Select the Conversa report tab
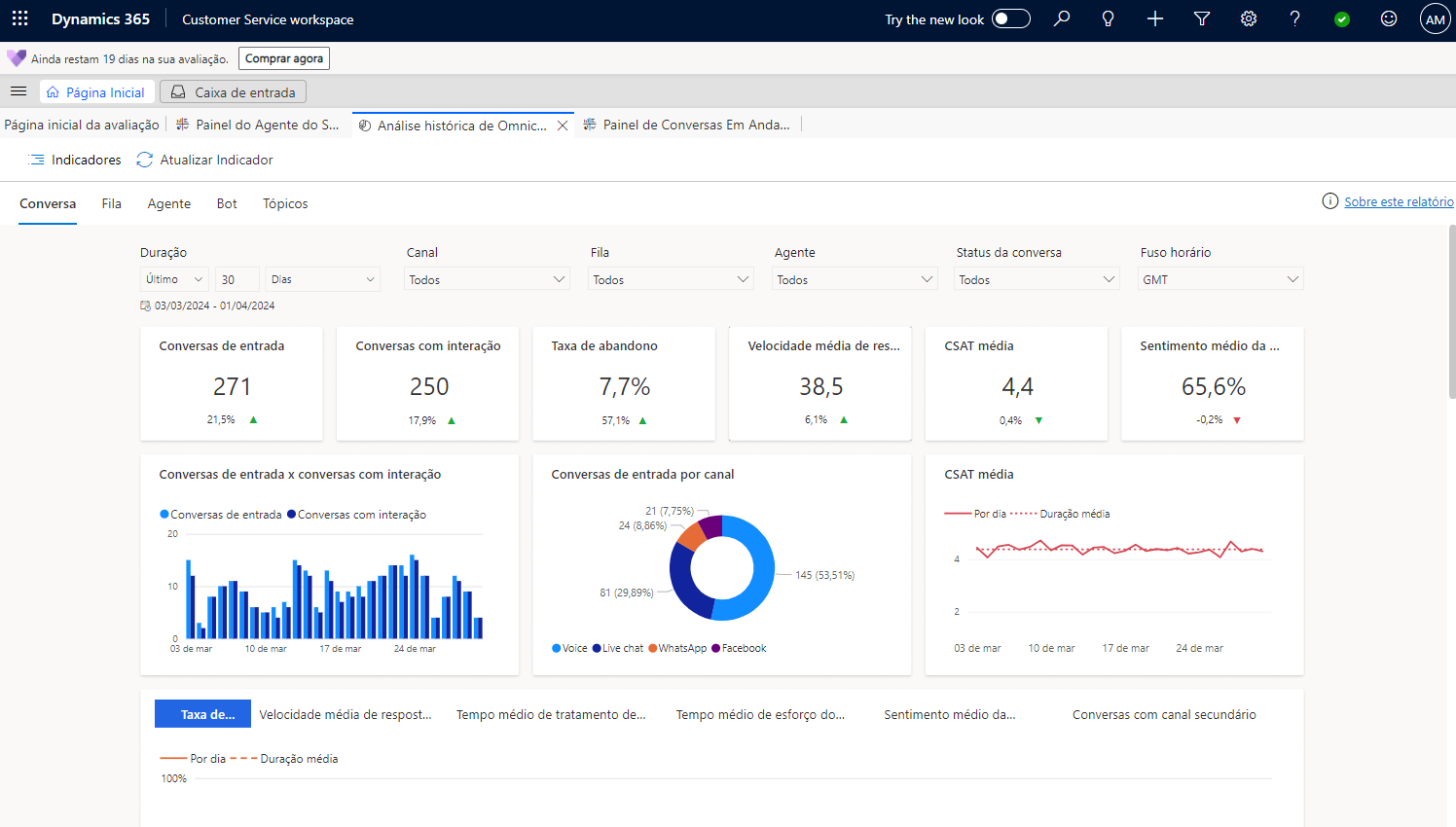 (x=48, y=203)
